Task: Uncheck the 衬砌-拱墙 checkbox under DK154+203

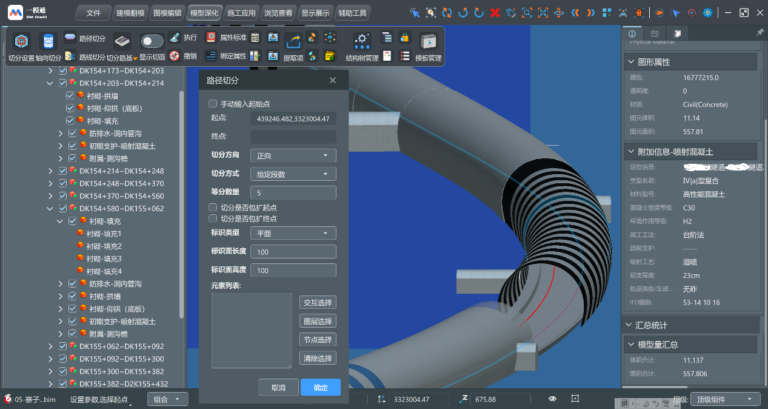Action: pos(70,96)
